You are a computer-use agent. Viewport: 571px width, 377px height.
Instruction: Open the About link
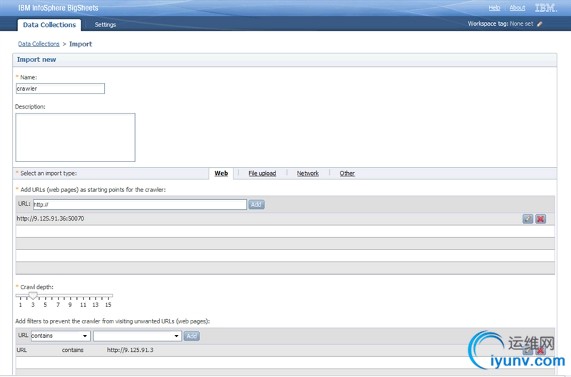click(x=517, y=8)
